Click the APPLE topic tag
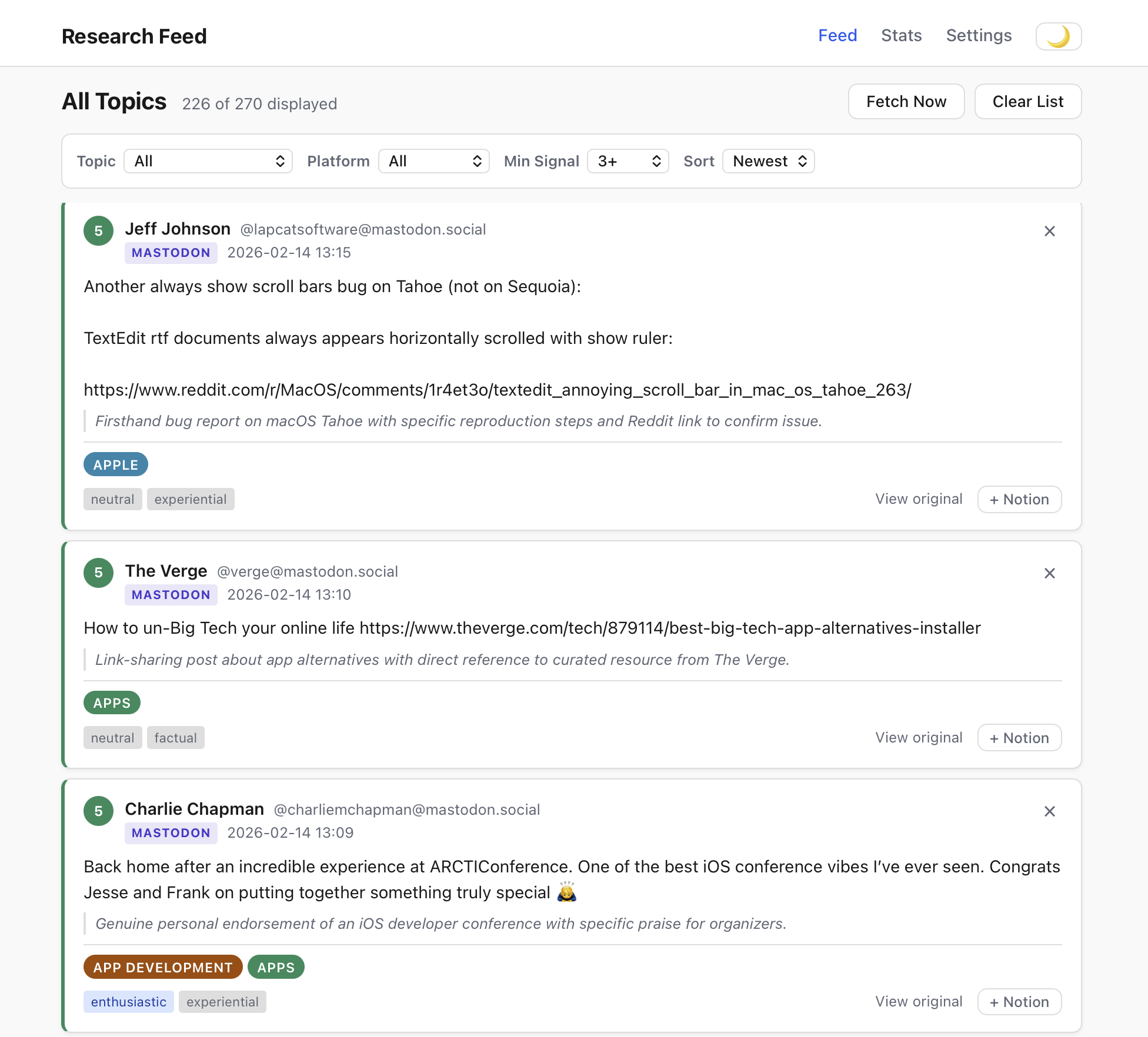The height and width of the screenshot is (1037, 1148). 115,464
